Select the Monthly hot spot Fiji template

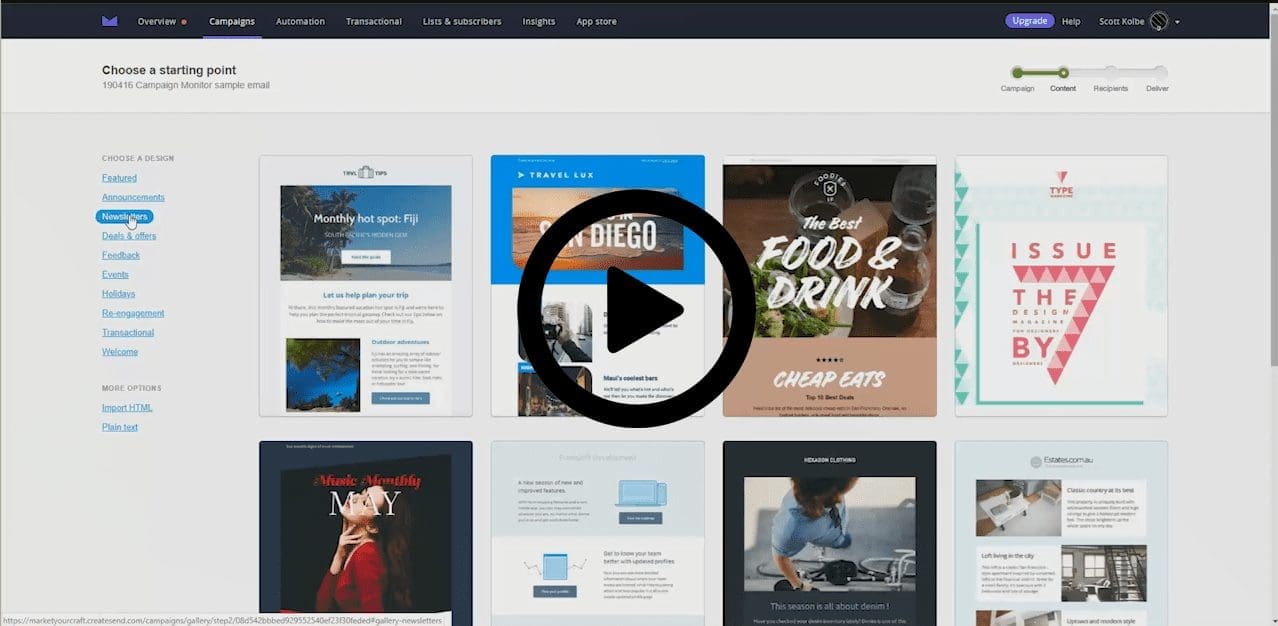click(365, 285)
